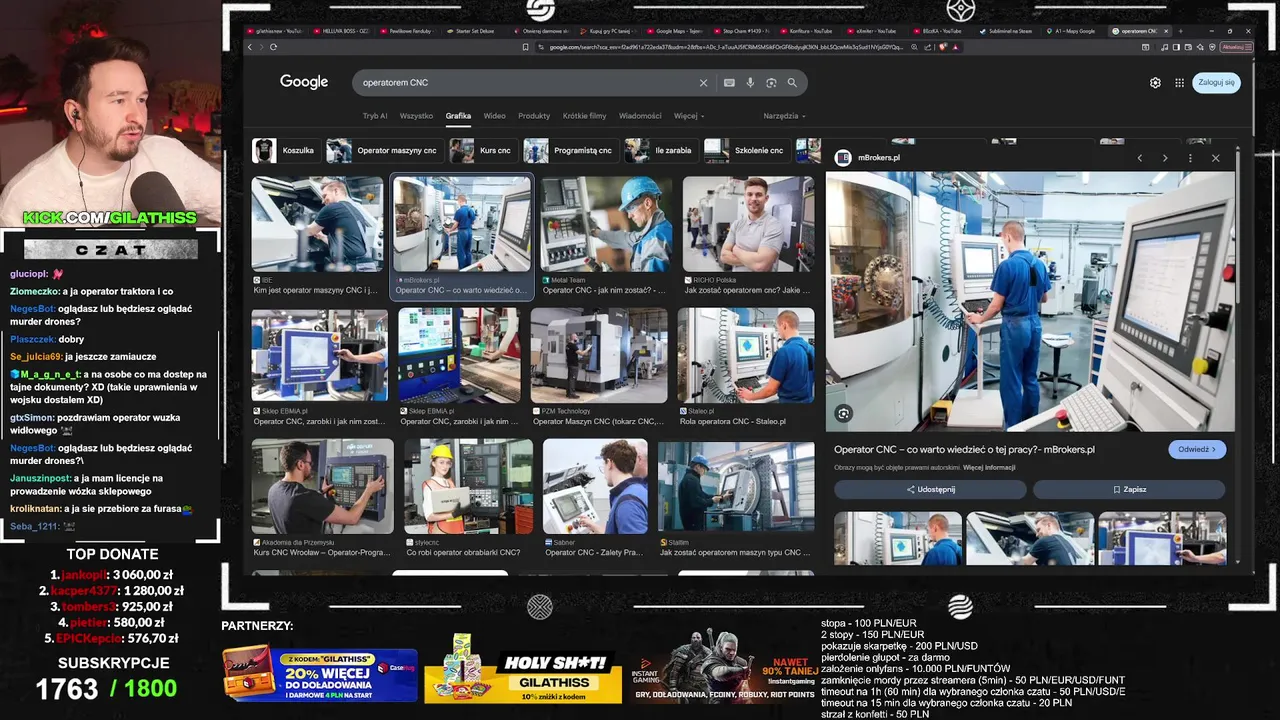Open Produkty results tab
Viewport: 1280px width, 720px height.
point(534,116)
